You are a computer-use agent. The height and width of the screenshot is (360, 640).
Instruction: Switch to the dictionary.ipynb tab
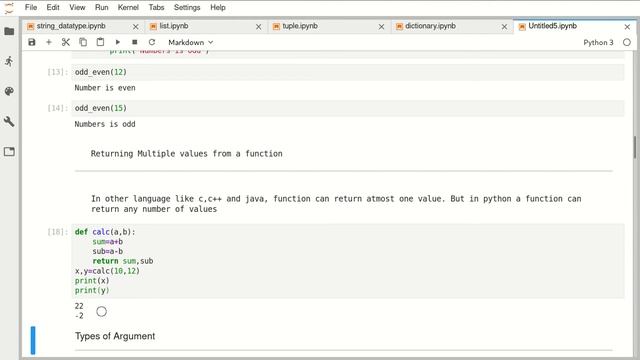tap(431, 26)
